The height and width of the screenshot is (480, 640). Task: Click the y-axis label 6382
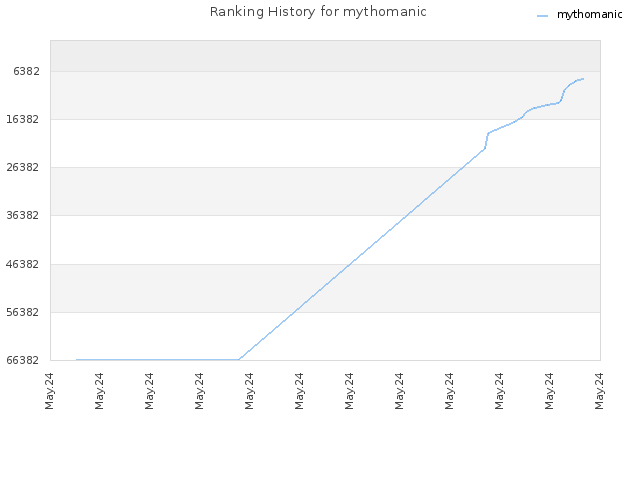[27, 71]
